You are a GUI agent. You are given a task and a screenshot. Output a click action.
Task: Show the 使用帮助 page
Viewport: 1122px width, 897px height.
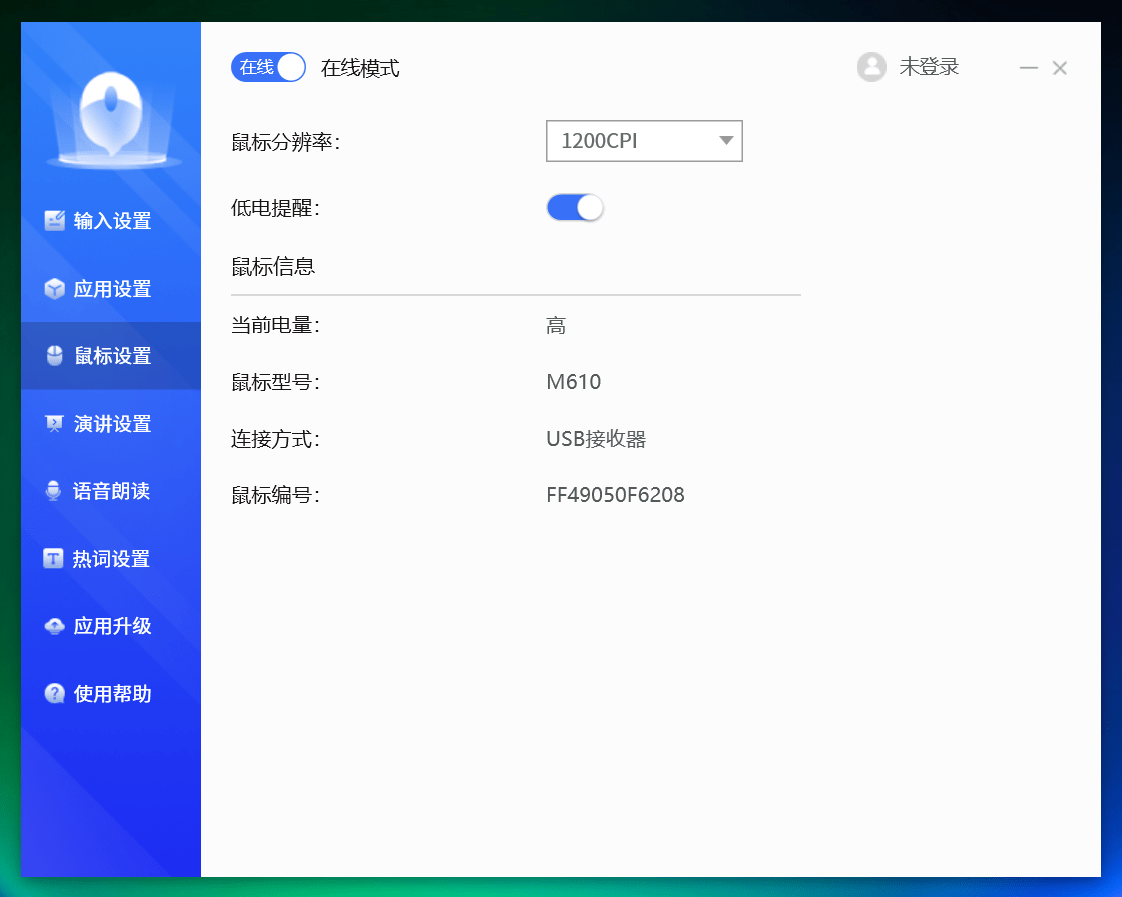click(x=111, y=693)
